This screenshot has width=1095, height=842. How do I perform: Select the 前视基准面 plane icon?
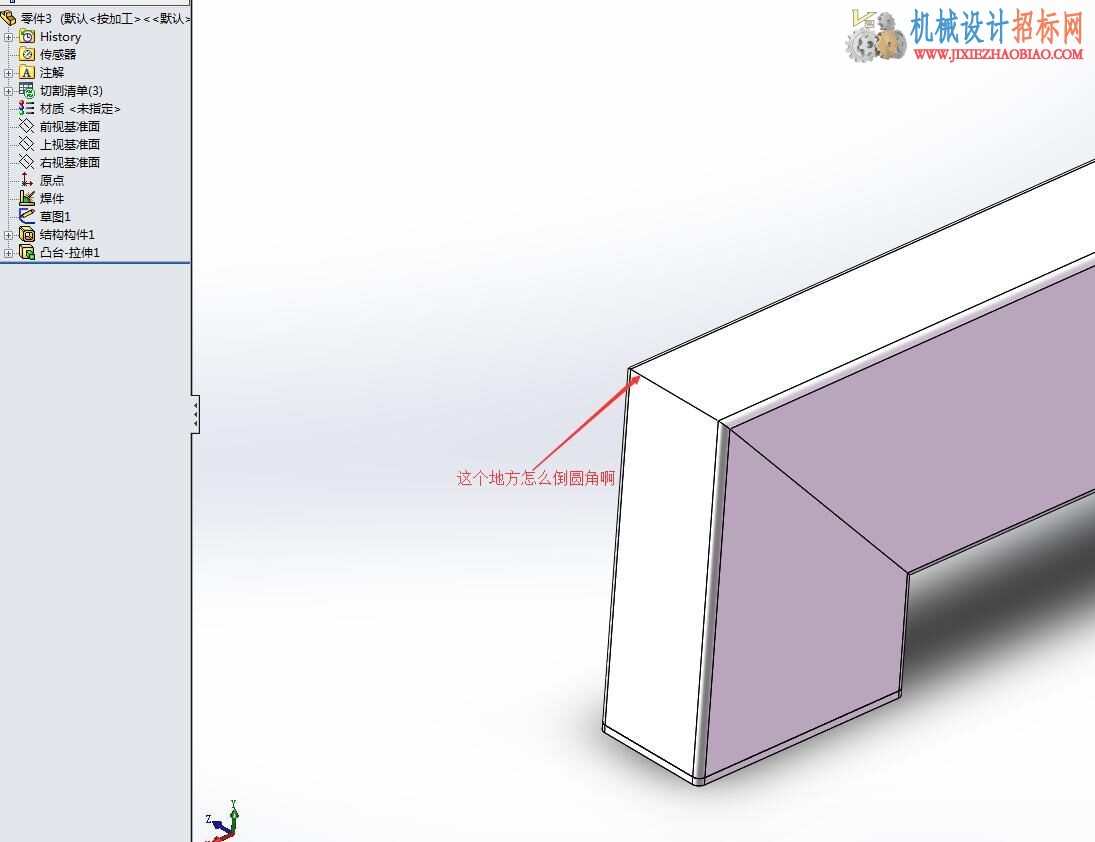(27, 126)
